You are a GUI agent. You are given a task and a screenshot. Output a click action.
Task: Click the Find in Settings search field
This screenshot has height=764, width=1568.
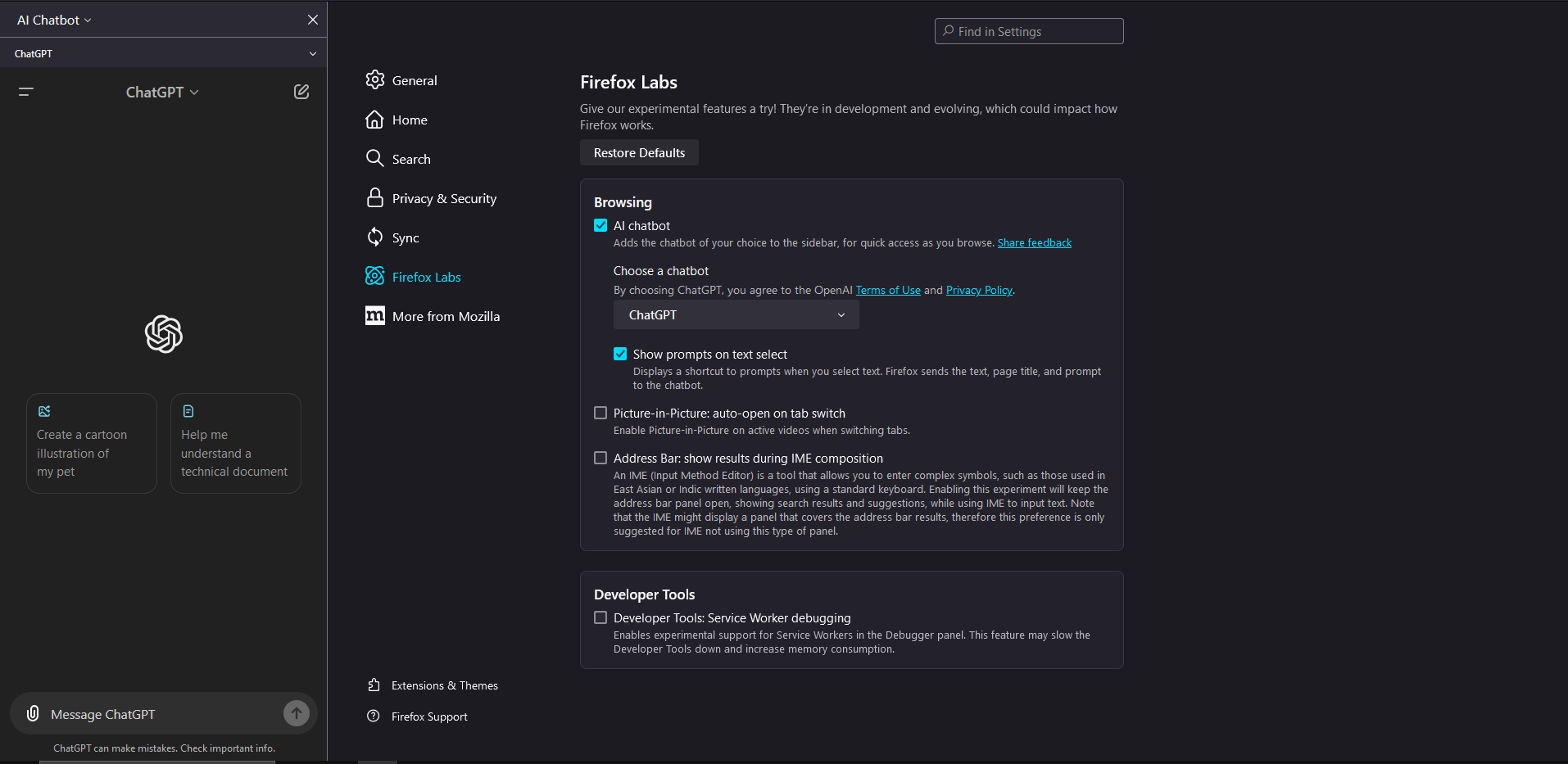[x=1029, y=31]
